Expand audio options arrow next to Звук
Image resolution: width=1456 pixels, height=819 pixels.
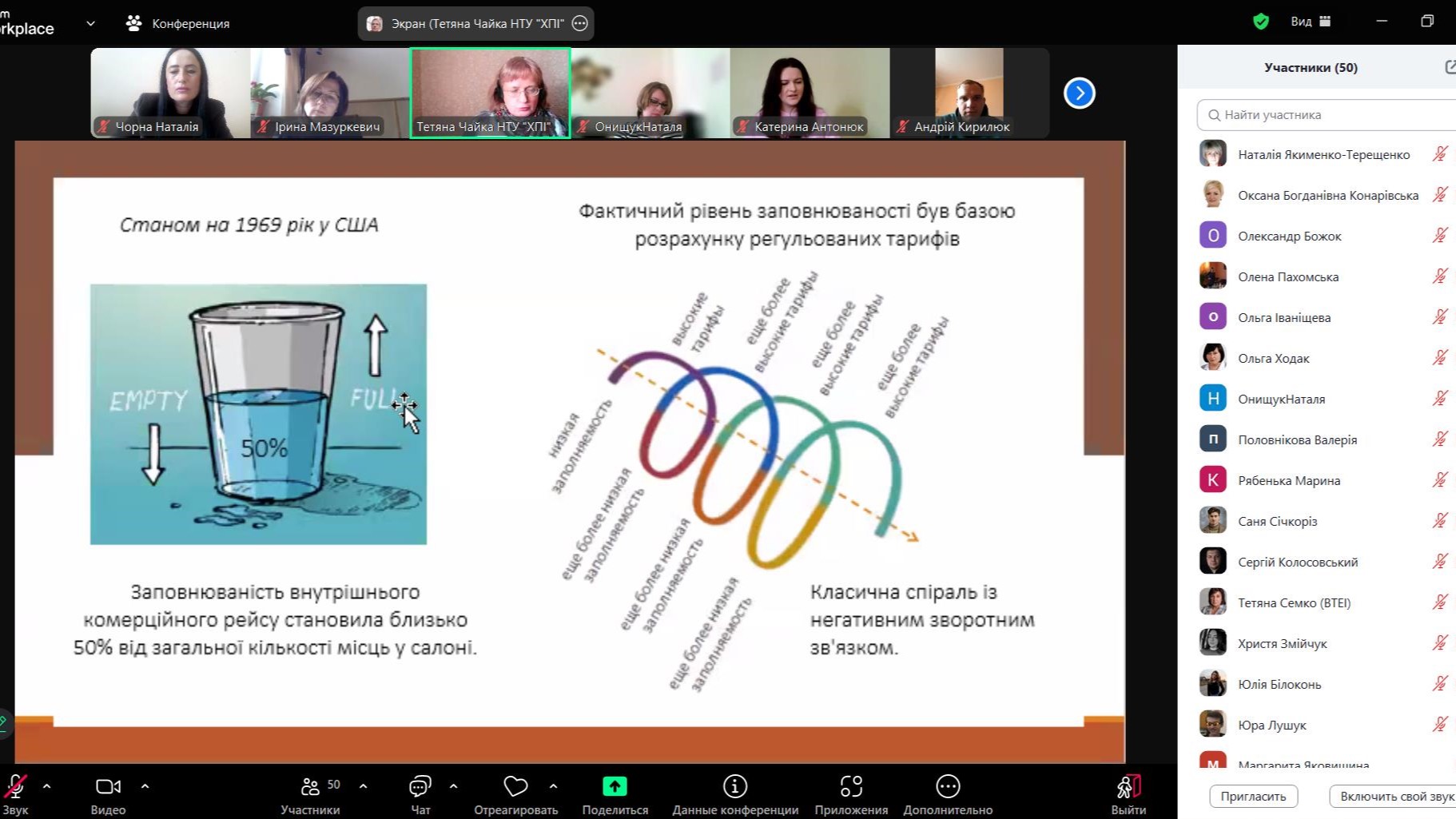point(46,786)
